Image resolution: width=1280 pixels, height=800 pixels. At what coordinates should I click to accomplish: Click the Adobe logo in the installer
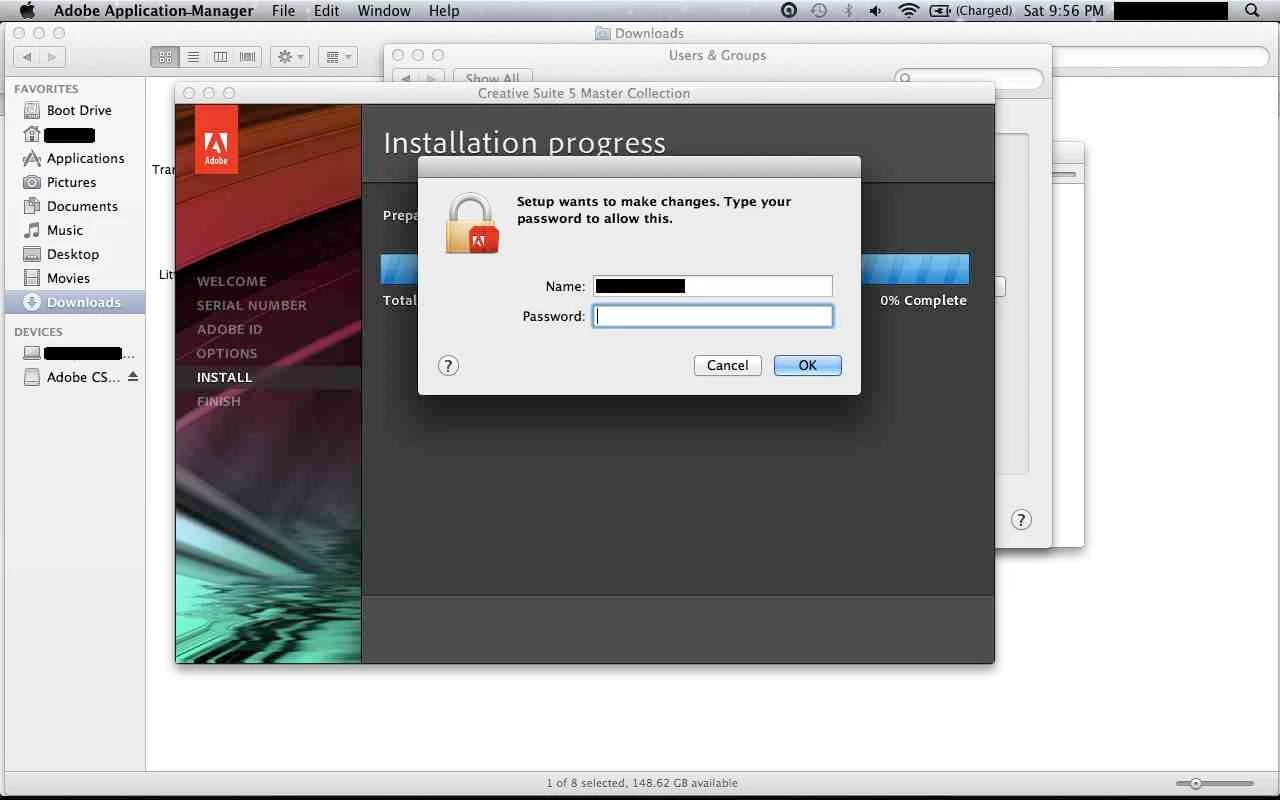216,139
